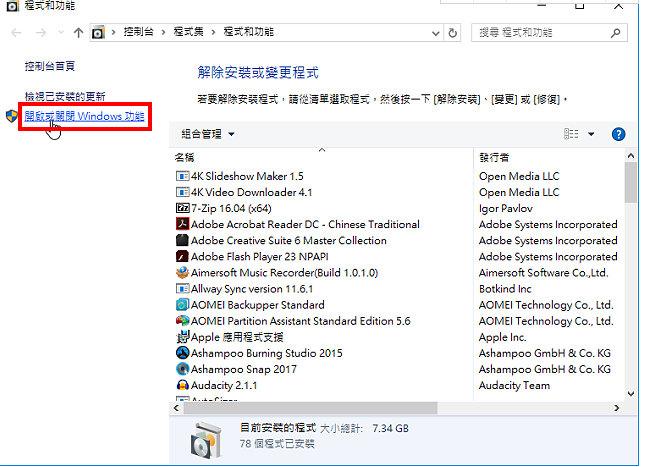The width and height of the screenshot is (646, 467).
Task: Click the 4K Slideshow Maker 1.5 icon
Action: (x=182, y=176)
